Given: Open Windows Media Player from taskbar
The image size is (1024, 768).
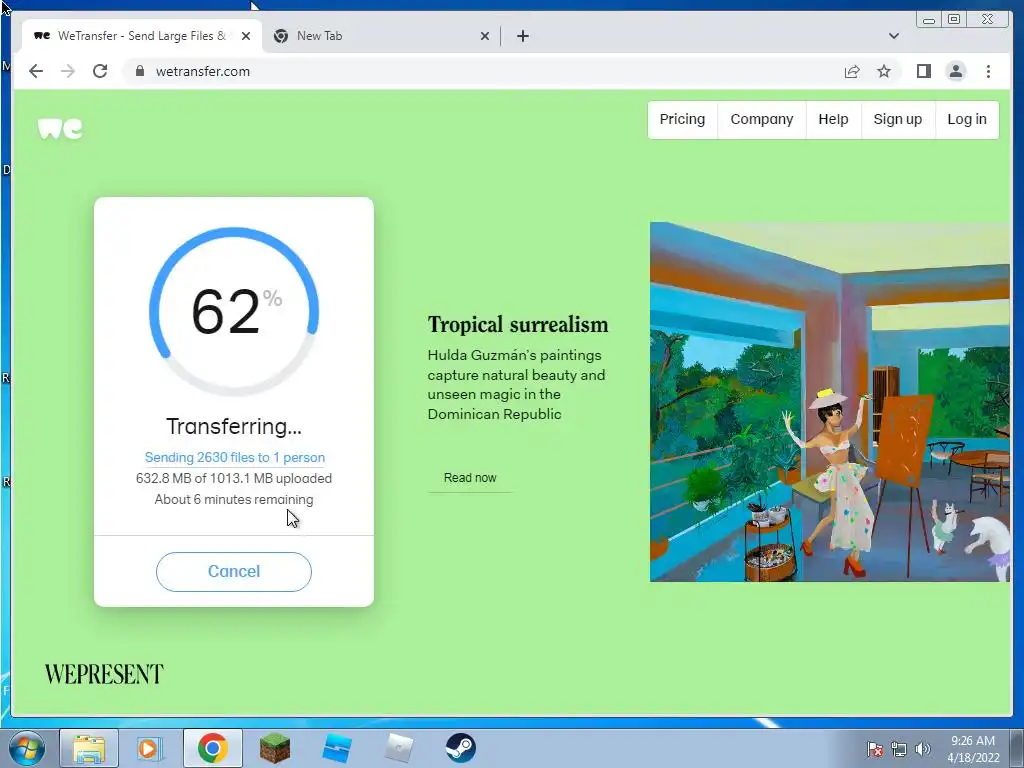Looking at the screenshot, I should (149, 748).
